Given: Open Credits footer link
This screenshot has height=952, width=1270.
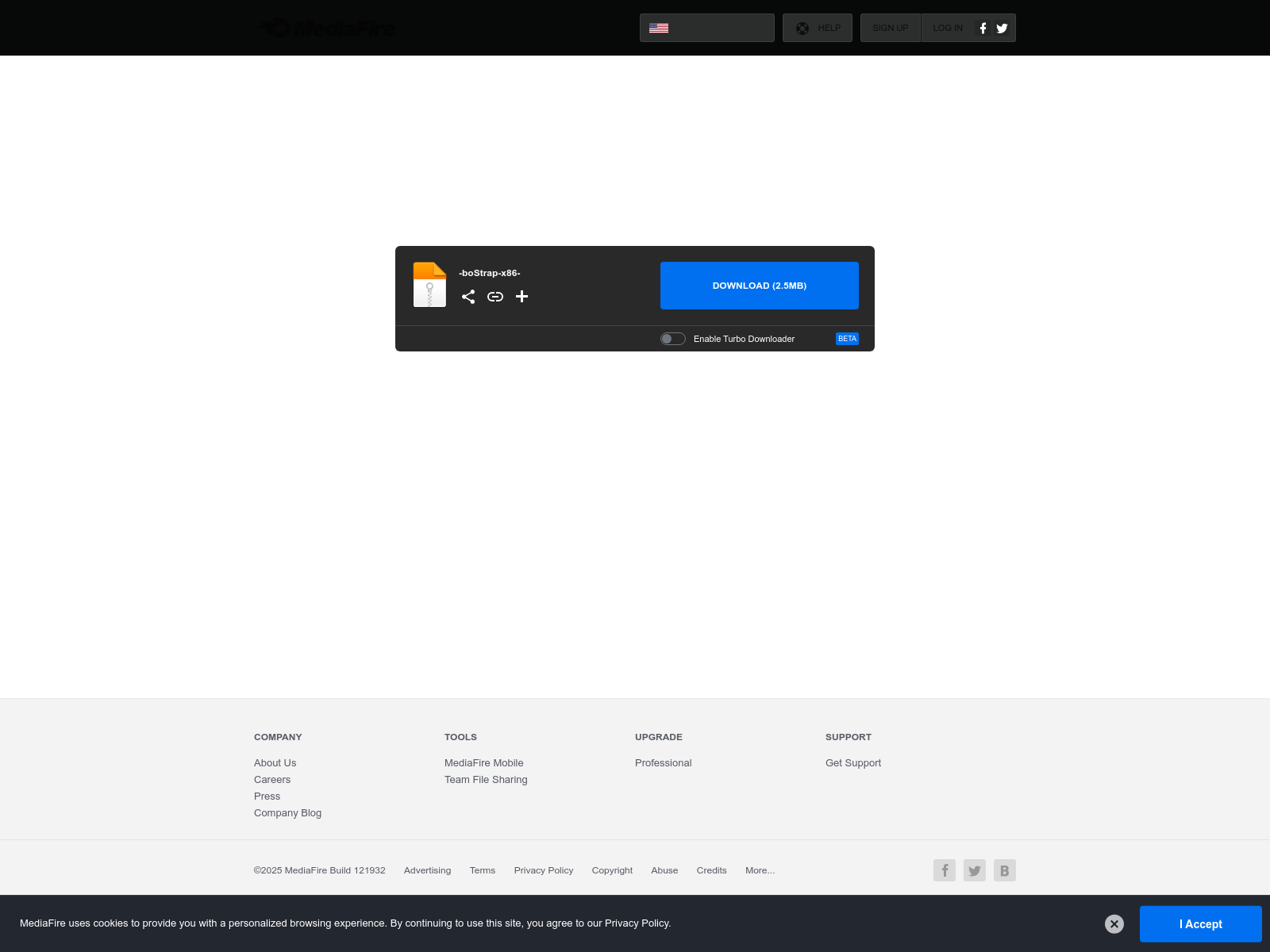Looking at the screenshot, I should (712, 870).
